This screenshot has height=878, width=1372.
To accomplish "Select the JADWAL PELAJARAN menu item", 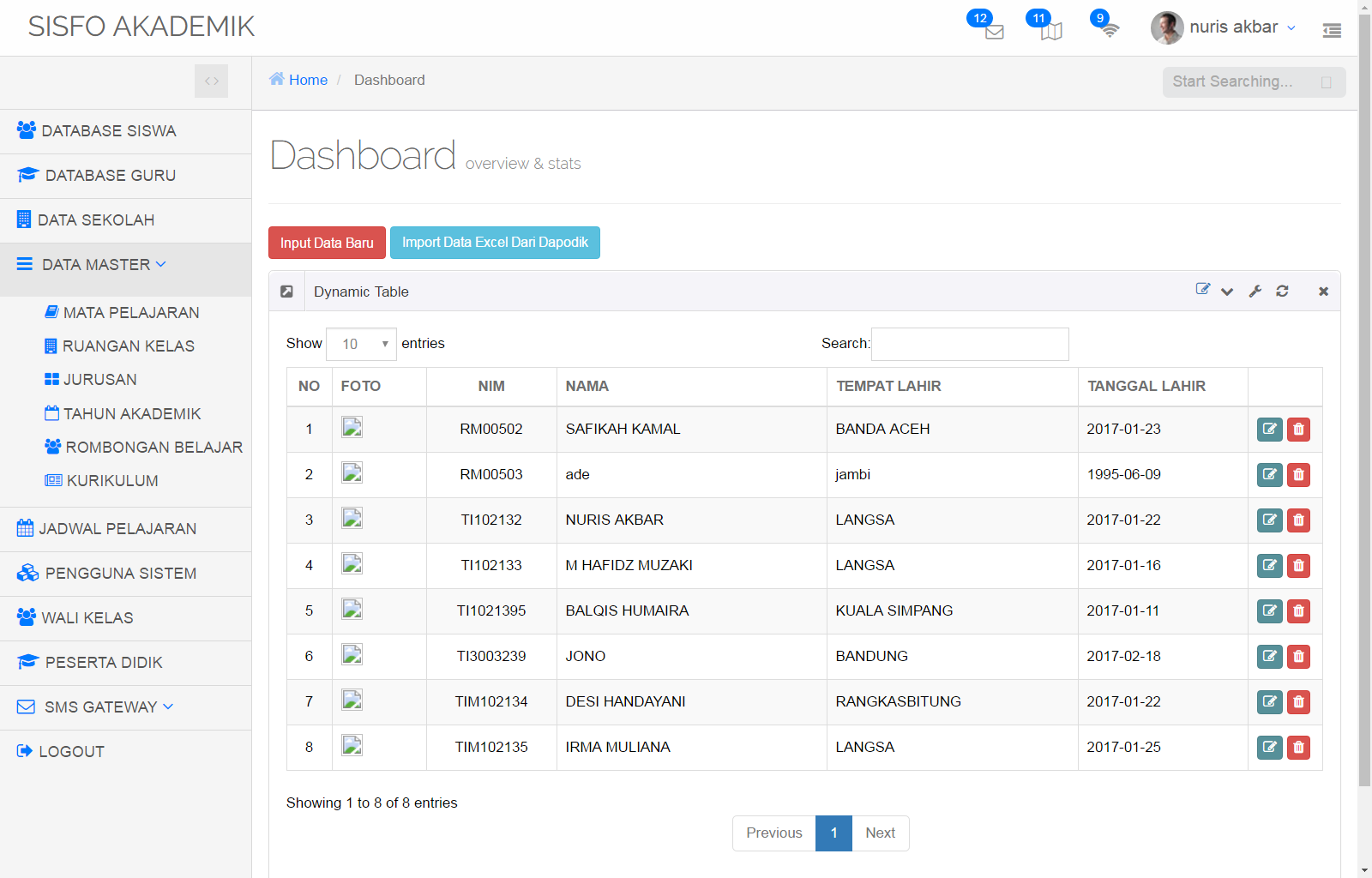I will (117, 529).
